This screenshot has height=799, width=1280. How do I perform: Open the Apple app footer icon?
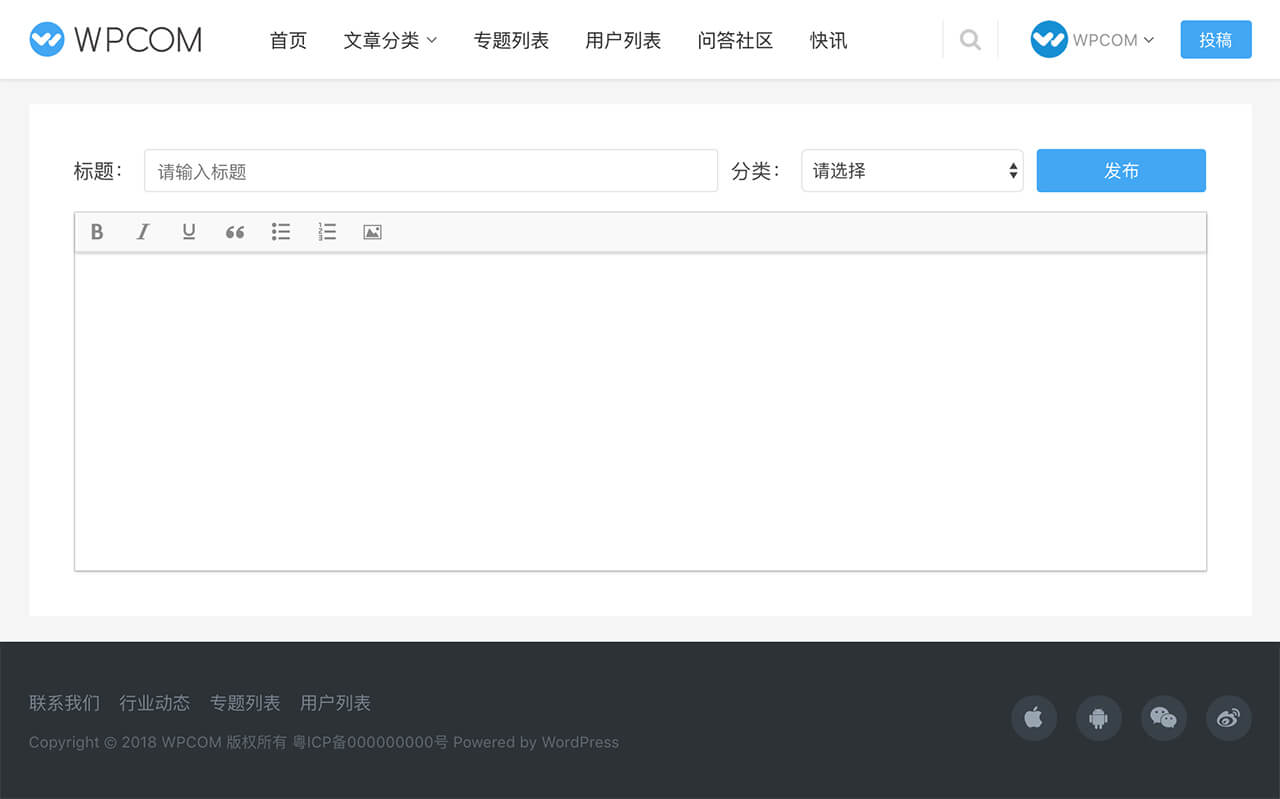point(1034,718)
